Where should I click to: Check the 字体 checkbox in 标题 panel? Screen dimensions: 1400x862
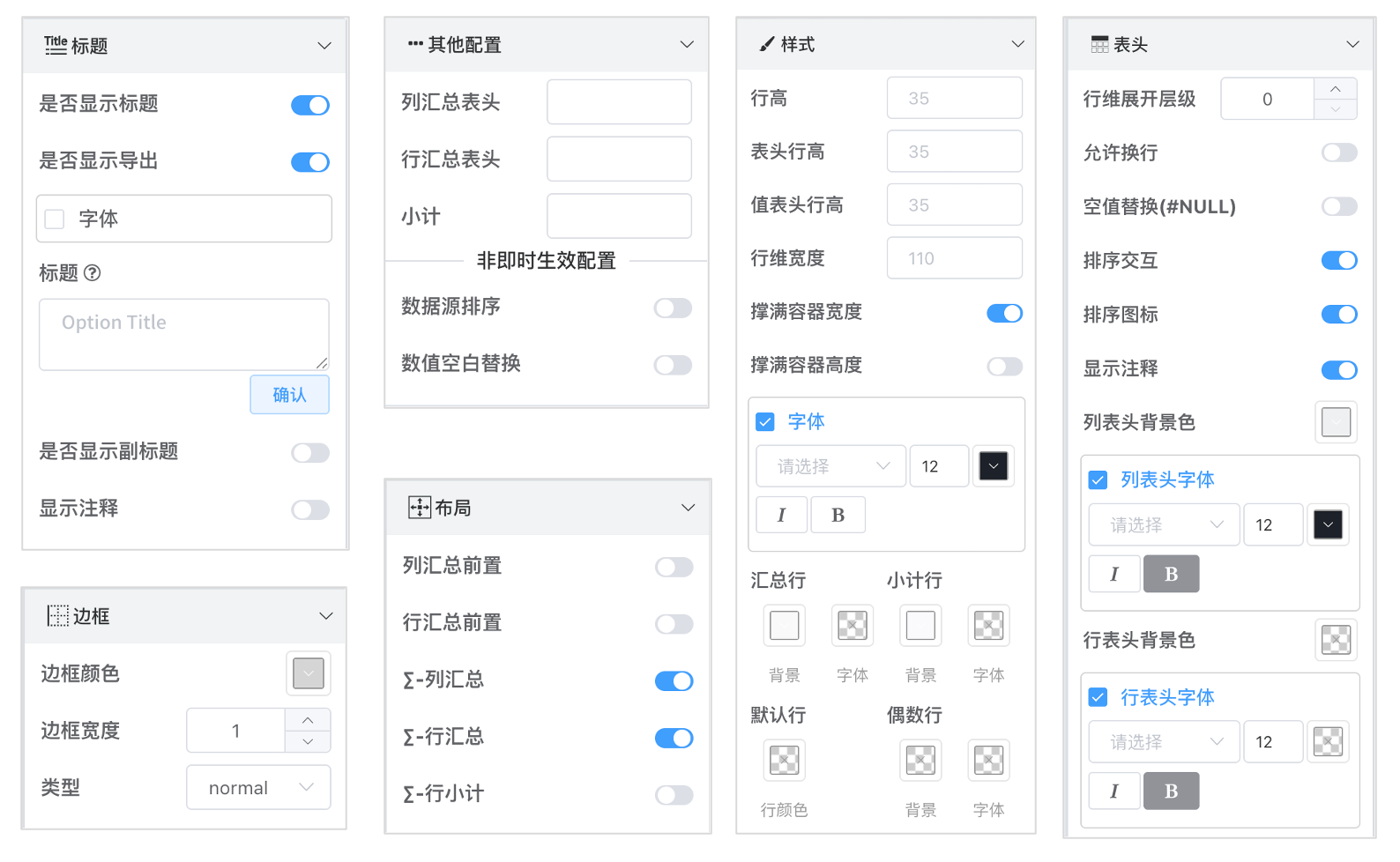pyautogui.click(x=55, y=219)
